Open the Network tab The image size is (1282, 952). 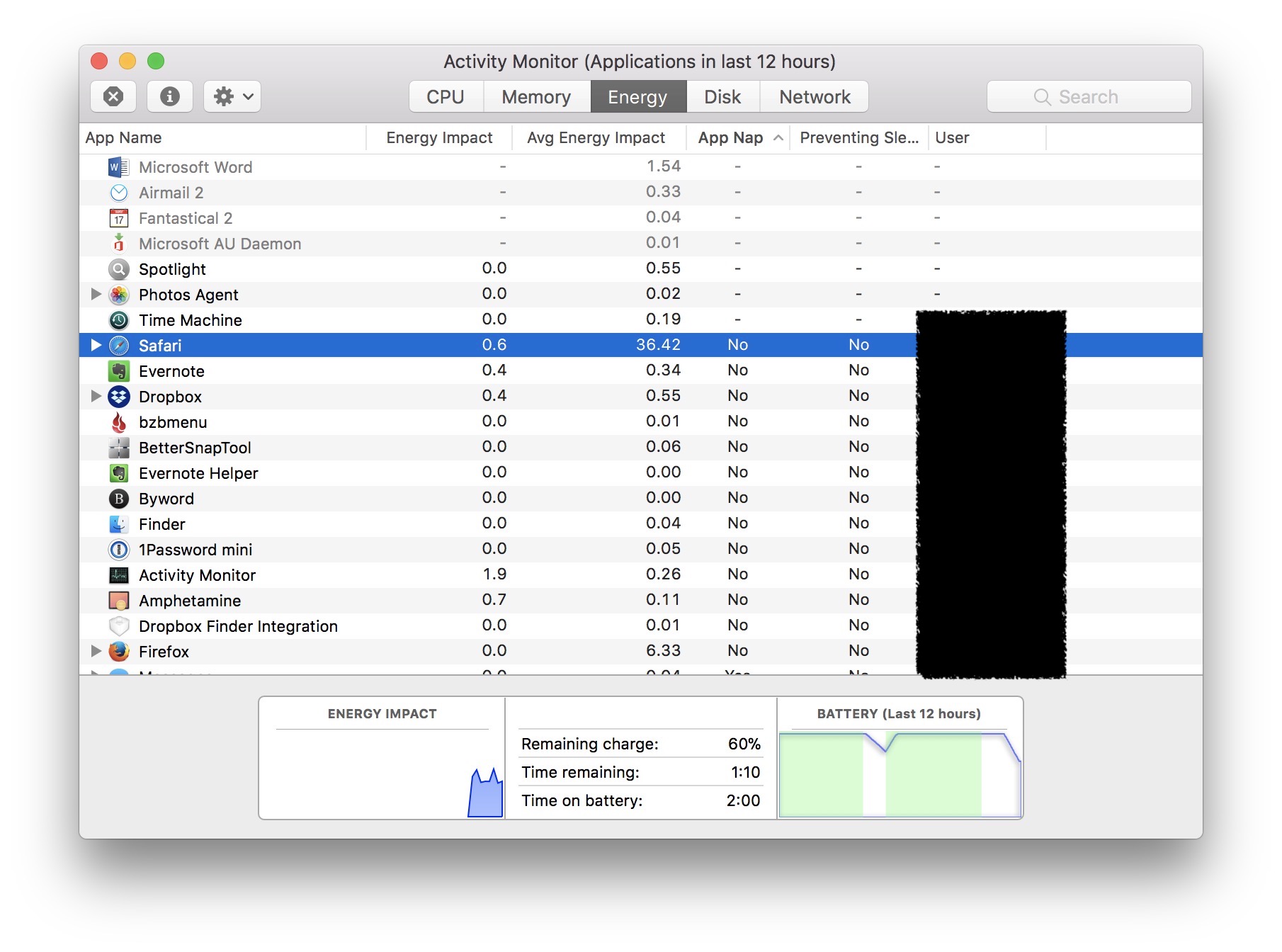[815, 96]
